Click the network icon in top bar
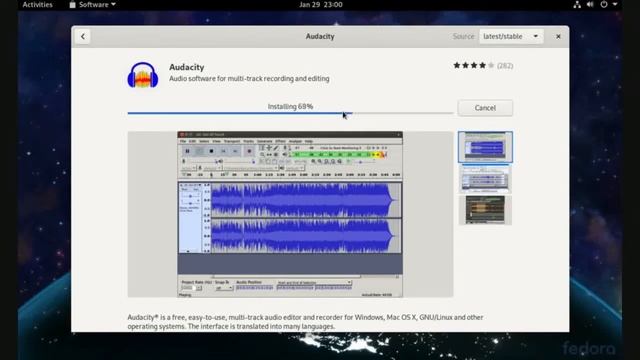Viewport: 640px width, 360px height. (x=577, y=4)
